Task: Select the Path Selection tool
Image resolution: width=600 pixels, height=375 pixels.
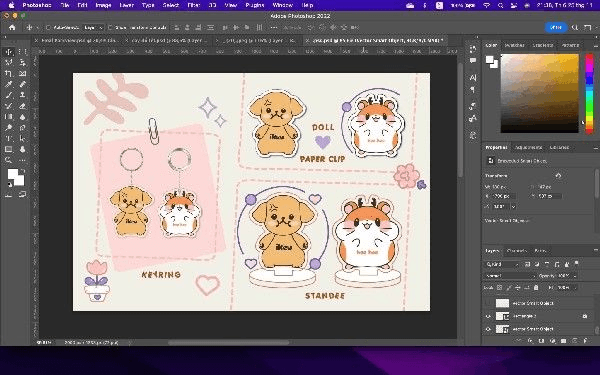Action: point(23,139)
